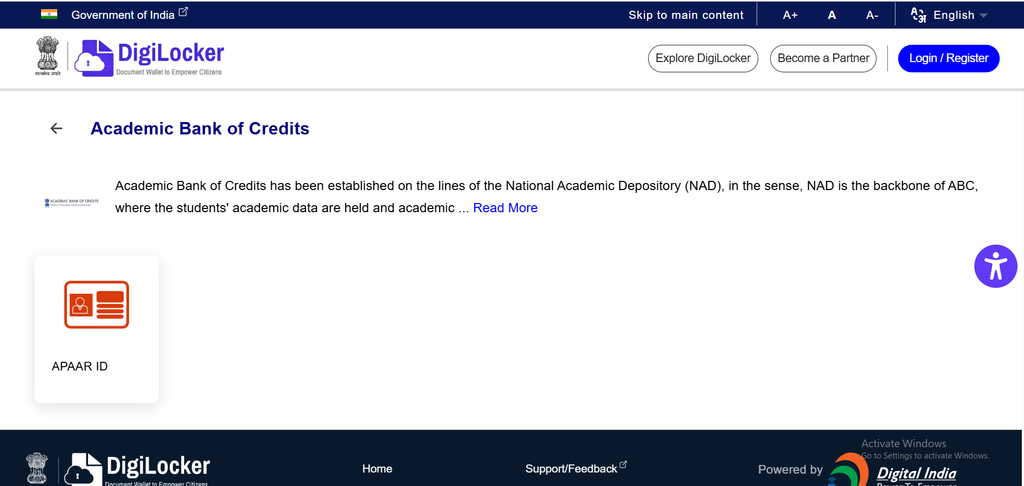Click the language translate icon
Screen dimensions: 1024x486
coord(919,15)
